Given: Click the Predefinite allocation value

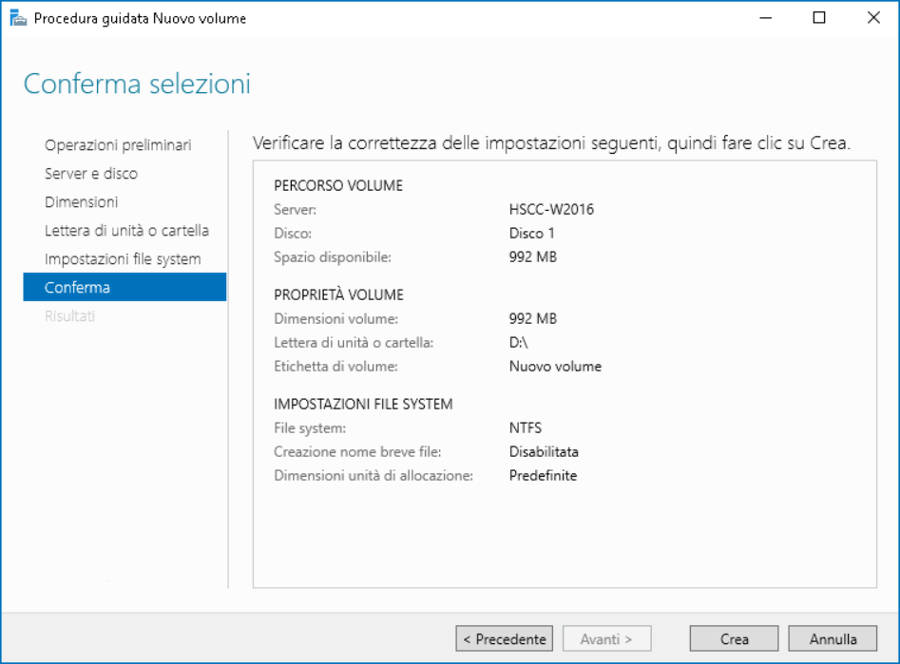Looking at the screenshot, I should coord(543,475).
